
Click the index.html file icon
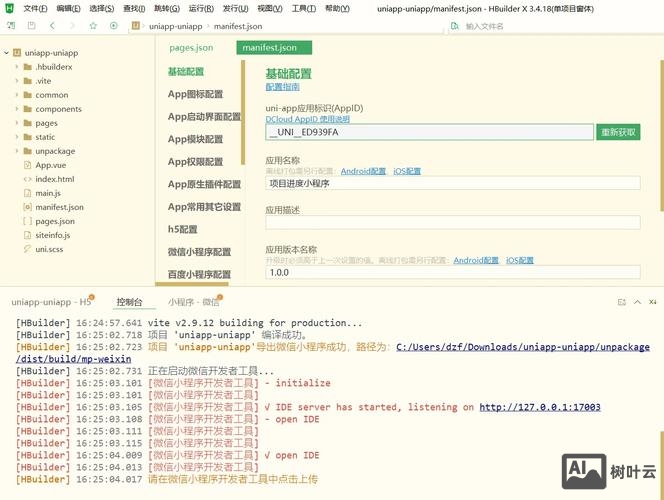pos(28,179)
